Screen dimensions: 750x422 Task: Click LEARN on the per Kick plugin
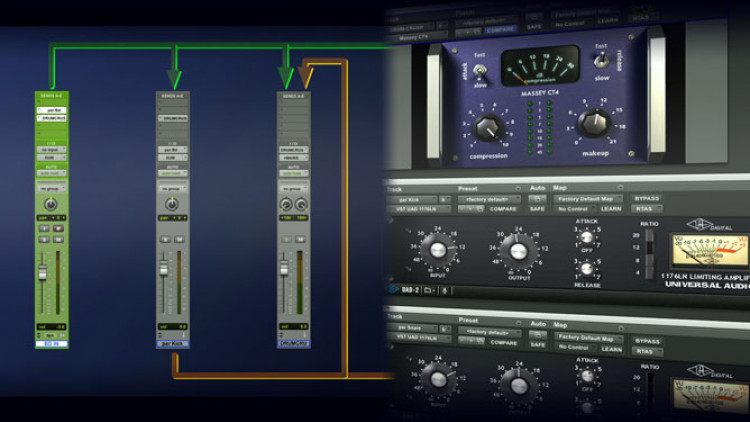point(611,209)
